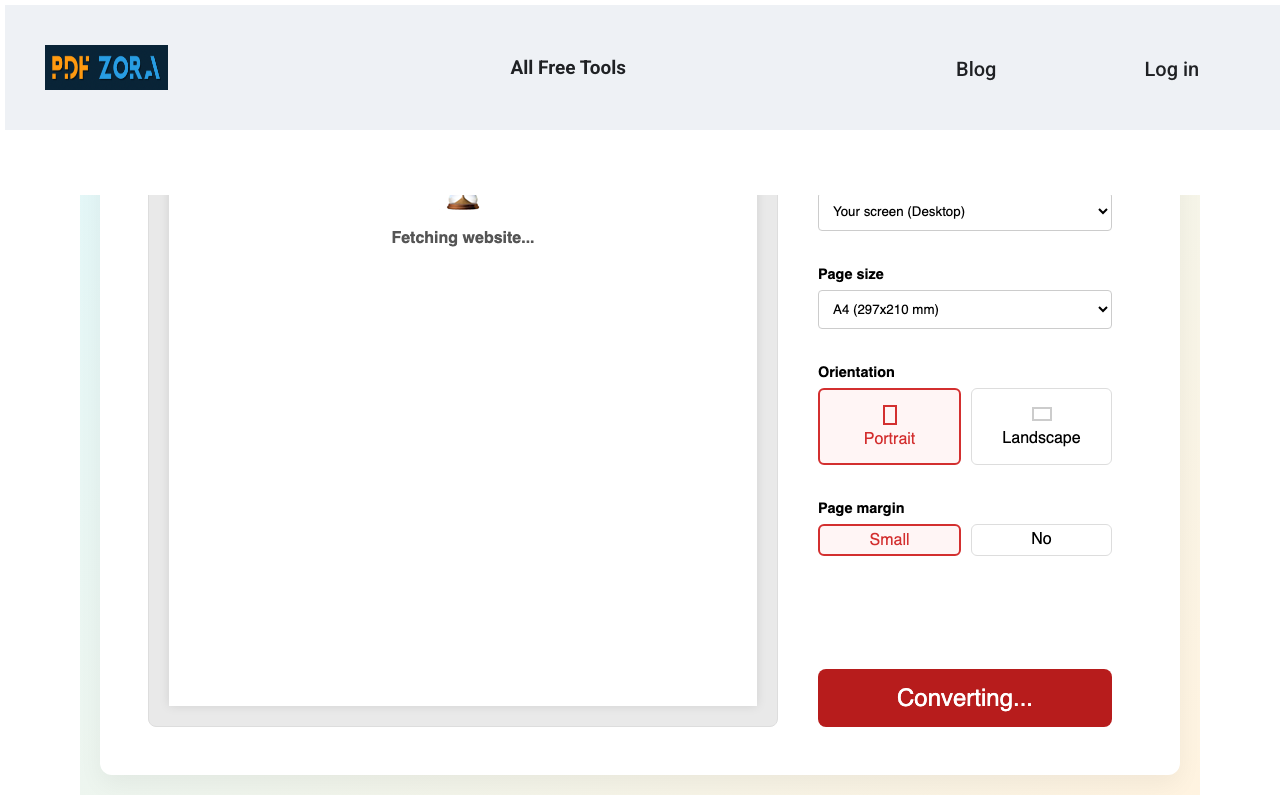
Task: Open the Page size dropdown showing A4
Action: pos(964,309)
